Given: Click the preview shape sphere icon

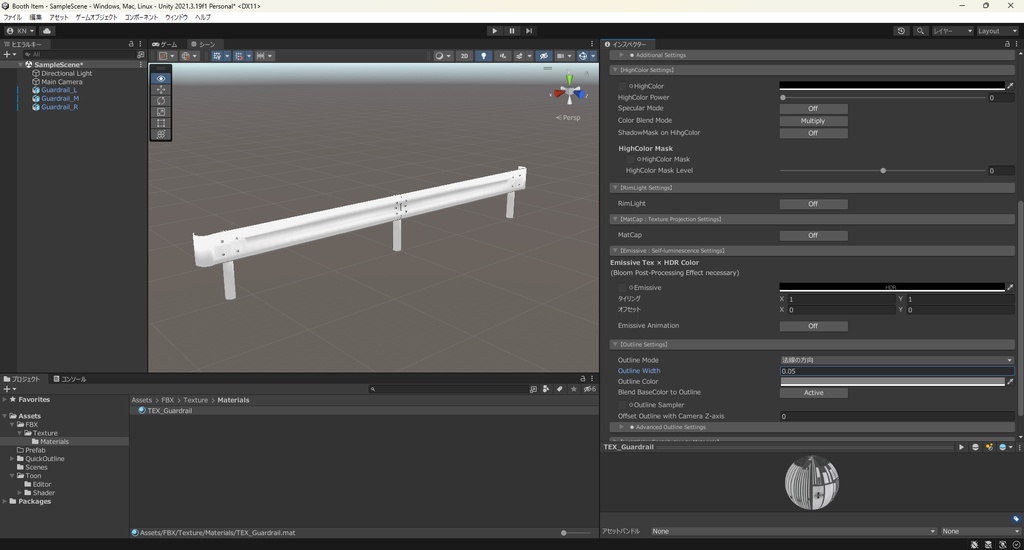Looking at the screenshot, I should pos(975,447).
